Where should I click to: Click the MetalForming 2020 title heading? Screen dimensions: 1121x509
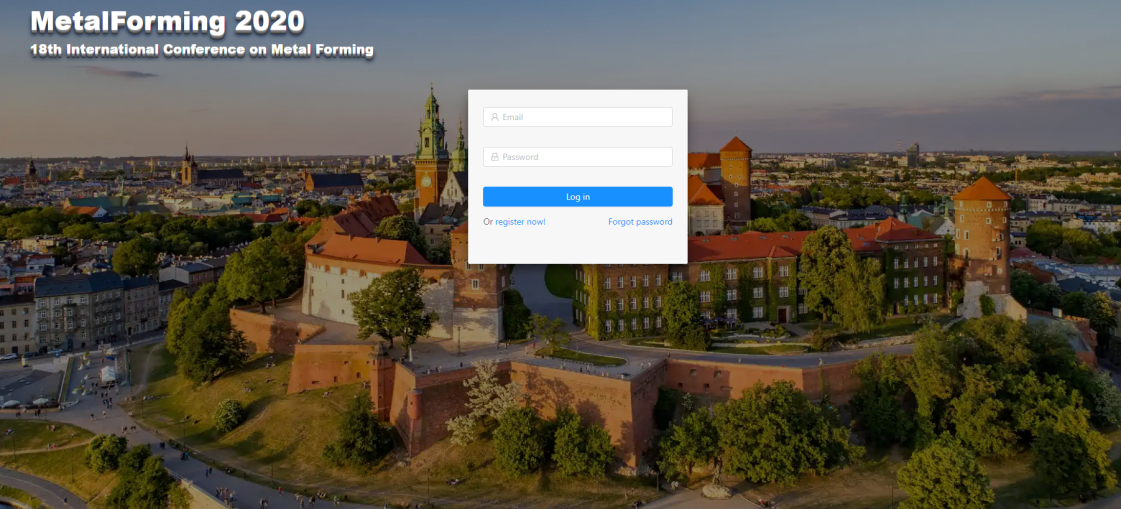167,22
